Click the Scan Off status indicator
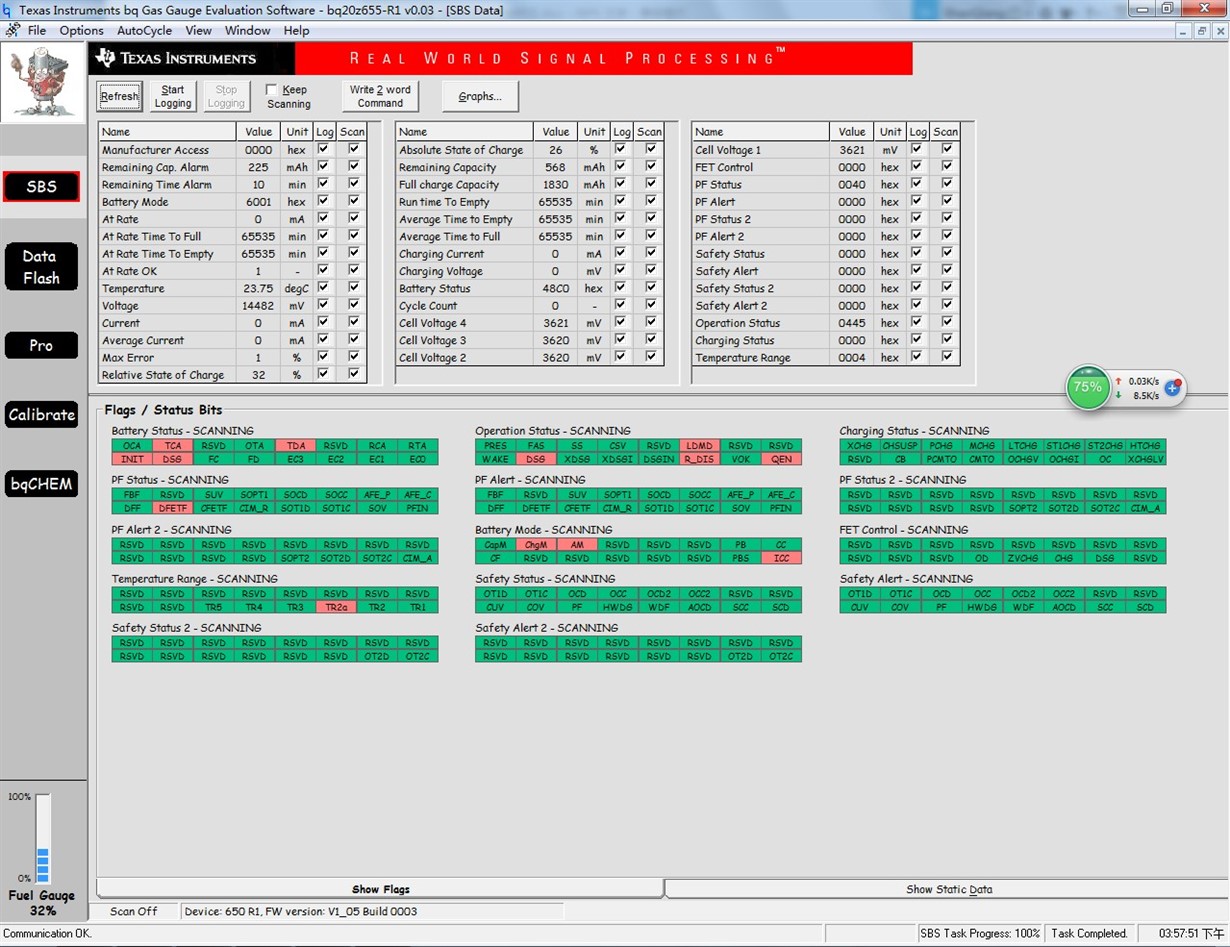The height and width of the screenshot is (947, 1230). 134,912
